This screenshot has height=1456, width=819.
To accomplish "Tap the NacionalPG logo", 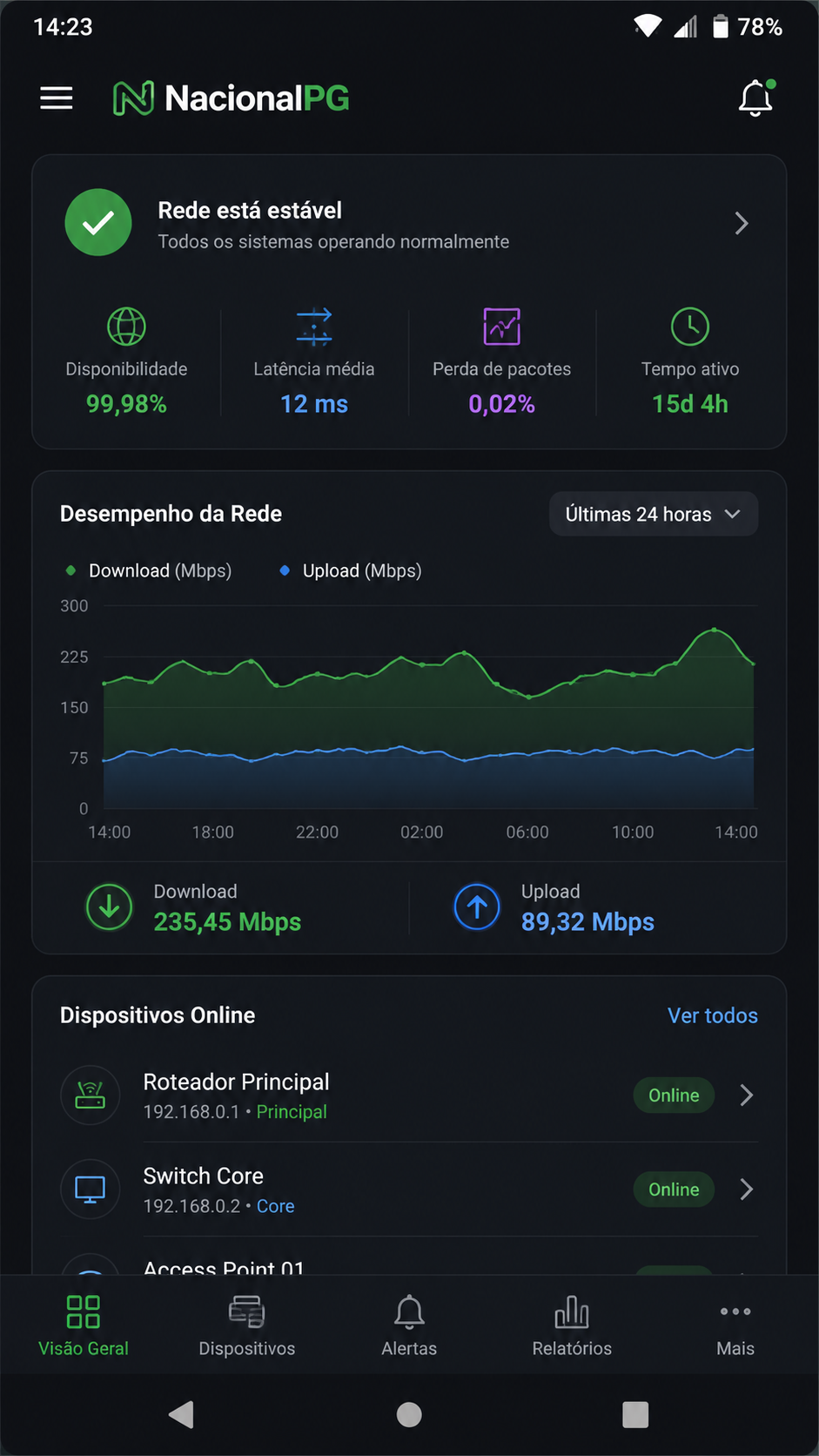I will (232, 98).
